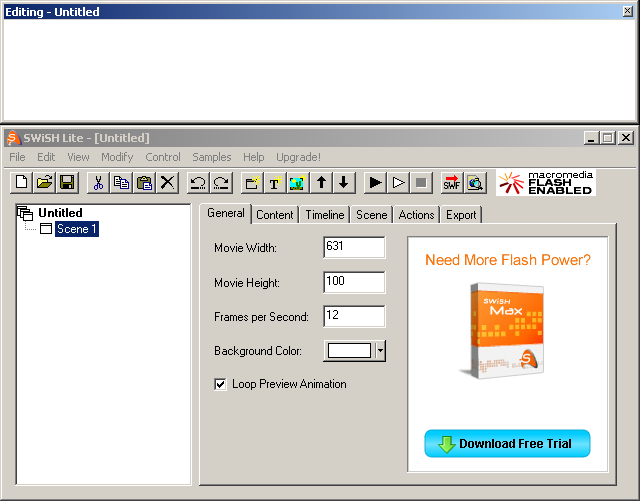Screen dimensions: 640x501
Task: Copy selection using the Copy icon
Action: [x=121, y=182]
